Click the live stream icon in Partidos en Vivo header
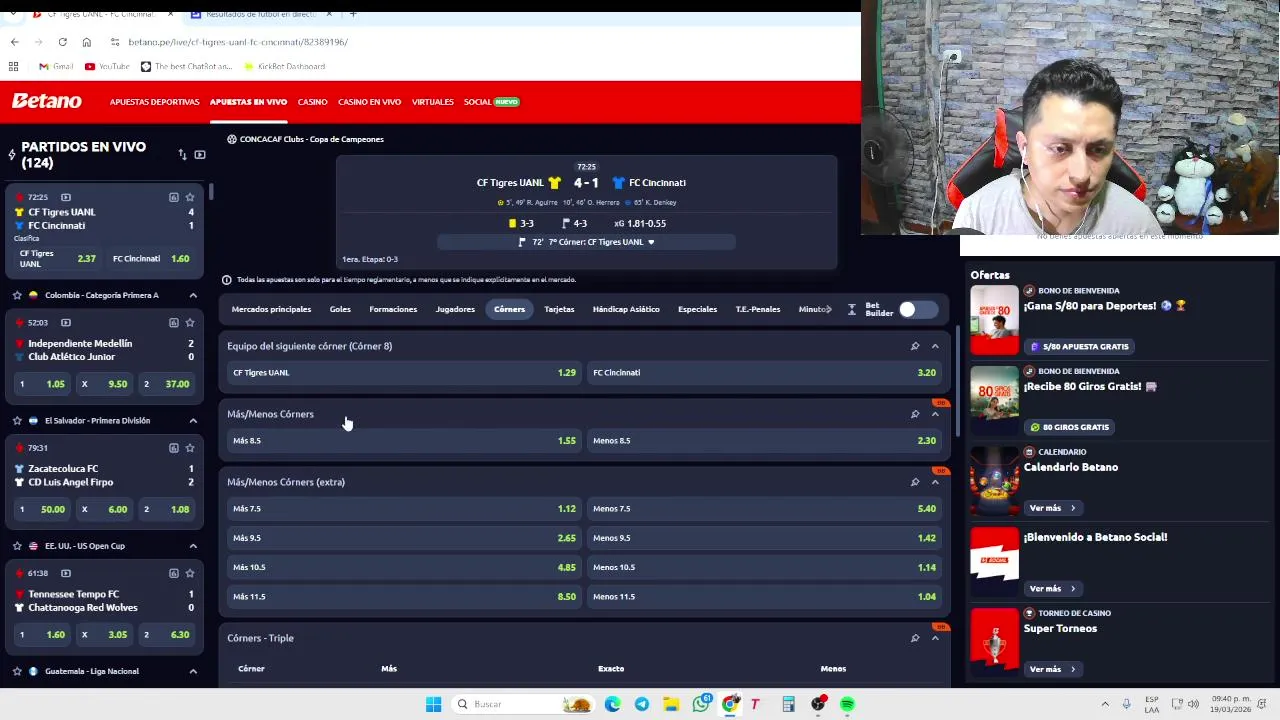 pyautogui.click(x=200, y=155)
